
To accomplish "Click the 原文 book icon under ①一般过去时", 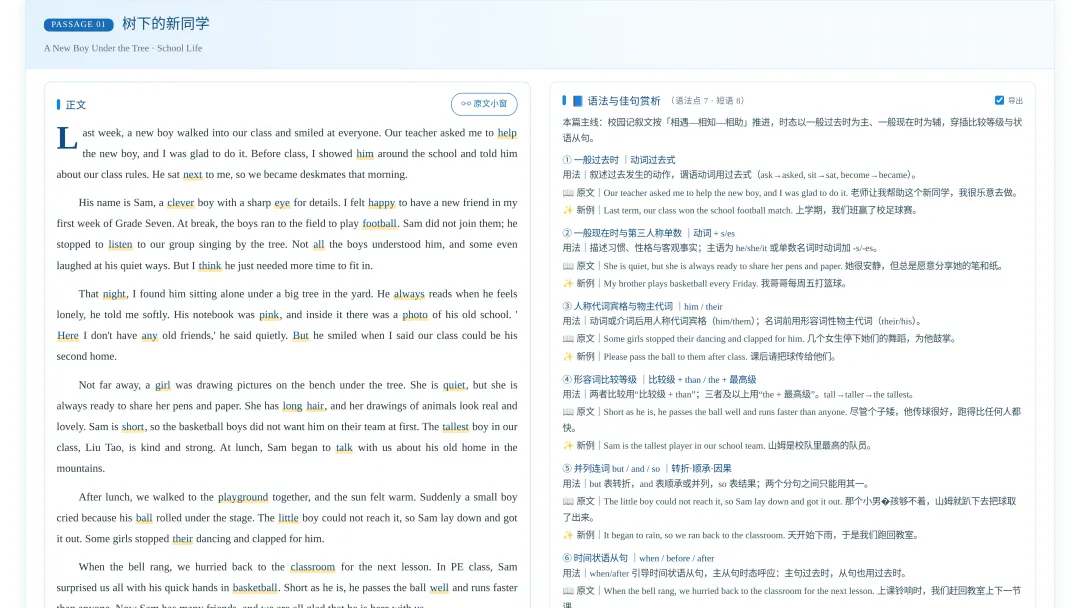I will point(568,193).
